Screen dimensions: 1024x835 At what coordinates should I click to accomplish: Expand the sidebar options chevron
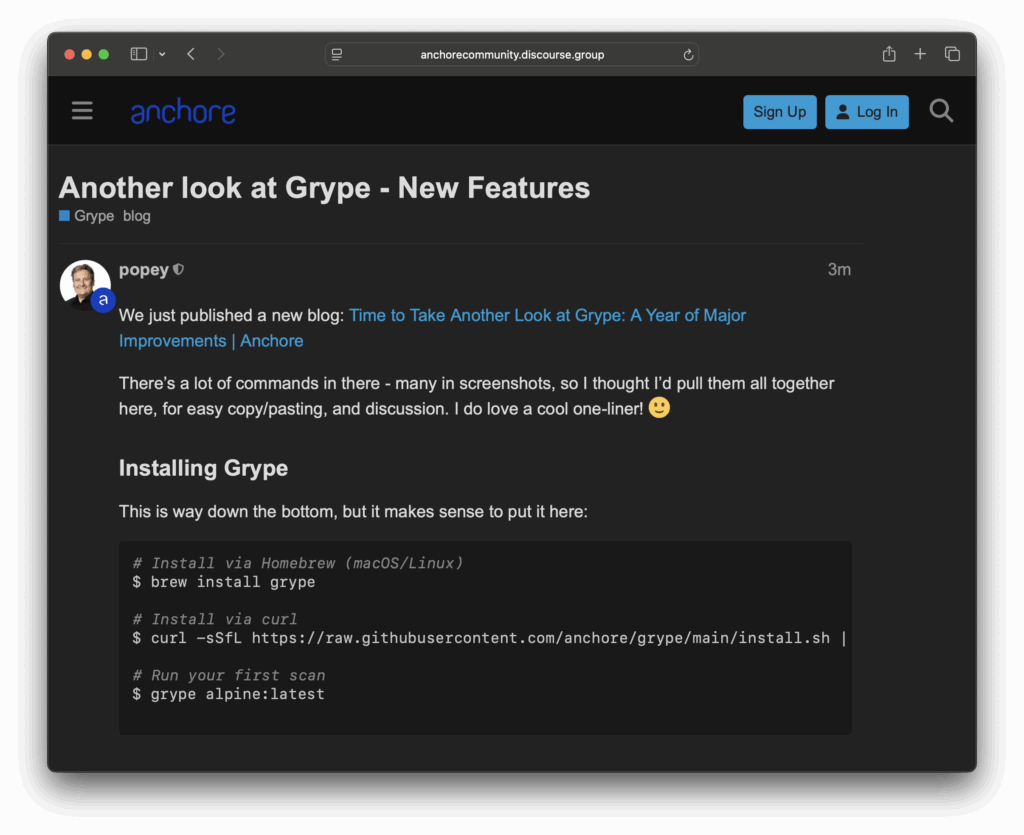point(162,55)
